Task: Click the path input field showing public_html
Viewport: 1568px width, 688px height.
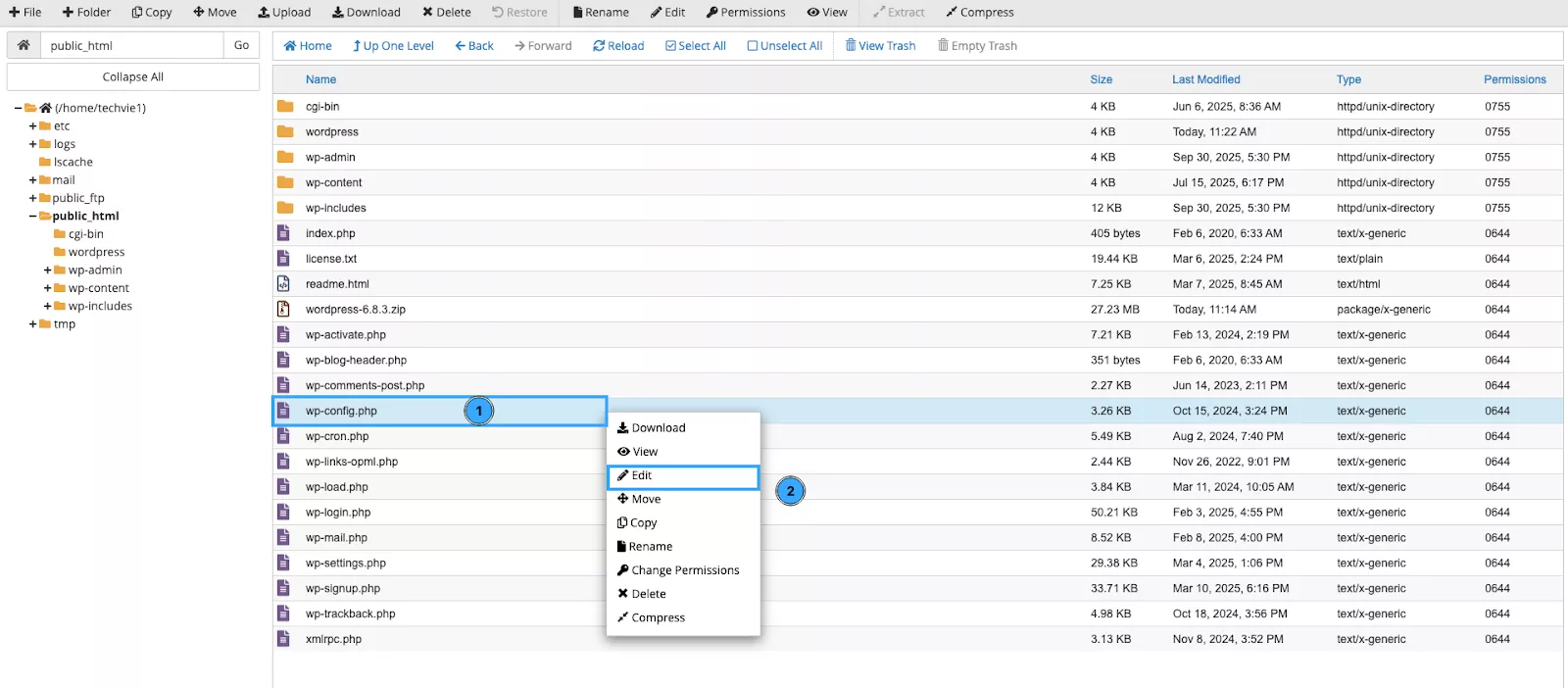Action: [131, 45]
